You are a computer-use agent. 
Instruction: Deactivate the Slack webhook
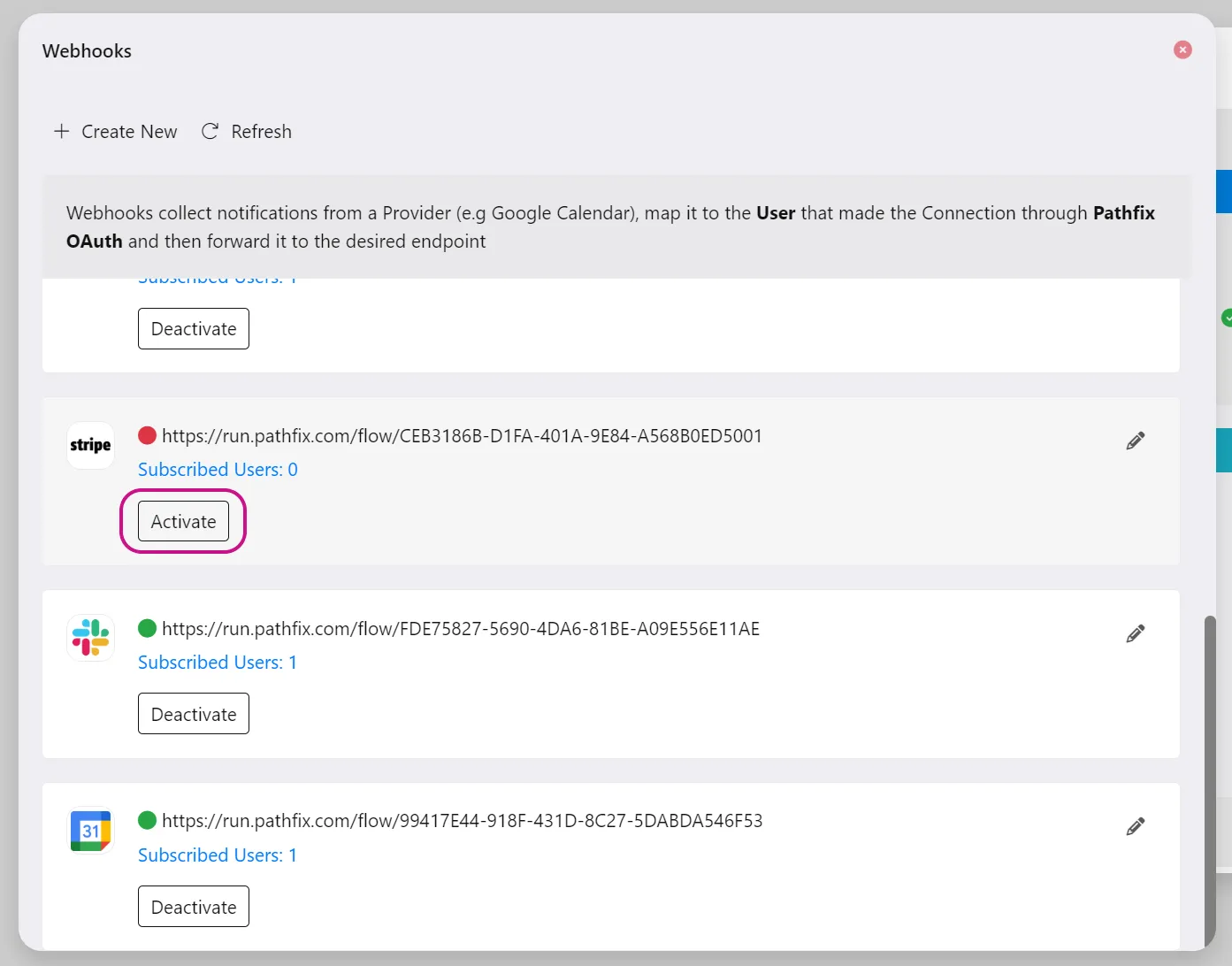tap(194, 714)
